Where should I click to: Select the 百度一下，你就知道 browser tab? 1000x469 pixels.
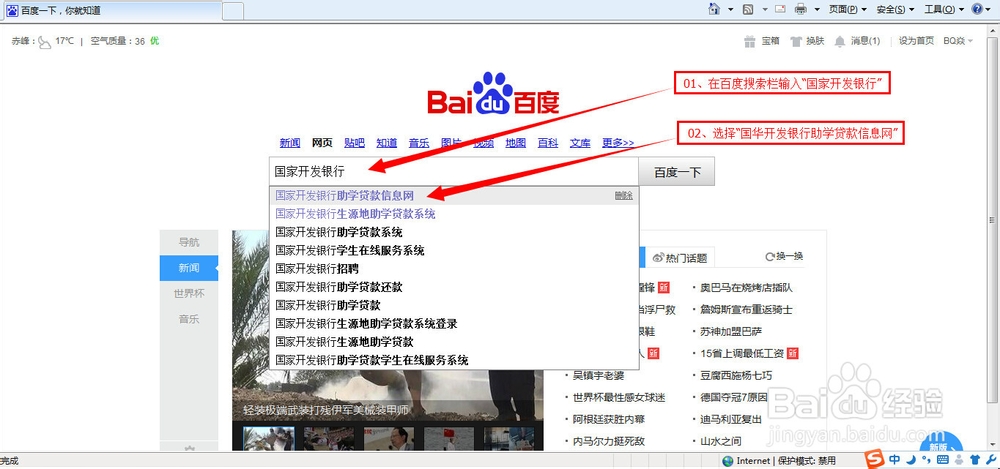(111, 10)
